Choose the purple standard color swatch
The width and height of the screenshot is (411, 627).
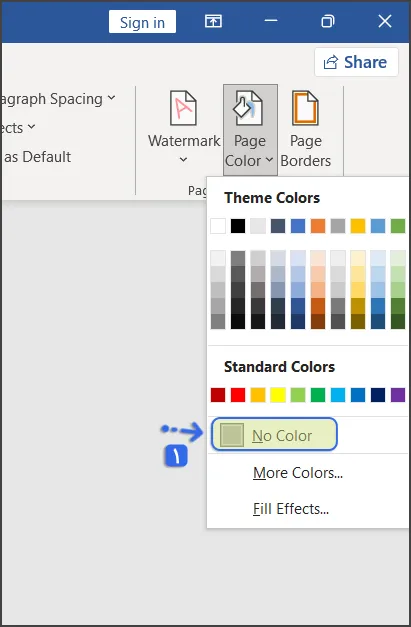point(398,395)
